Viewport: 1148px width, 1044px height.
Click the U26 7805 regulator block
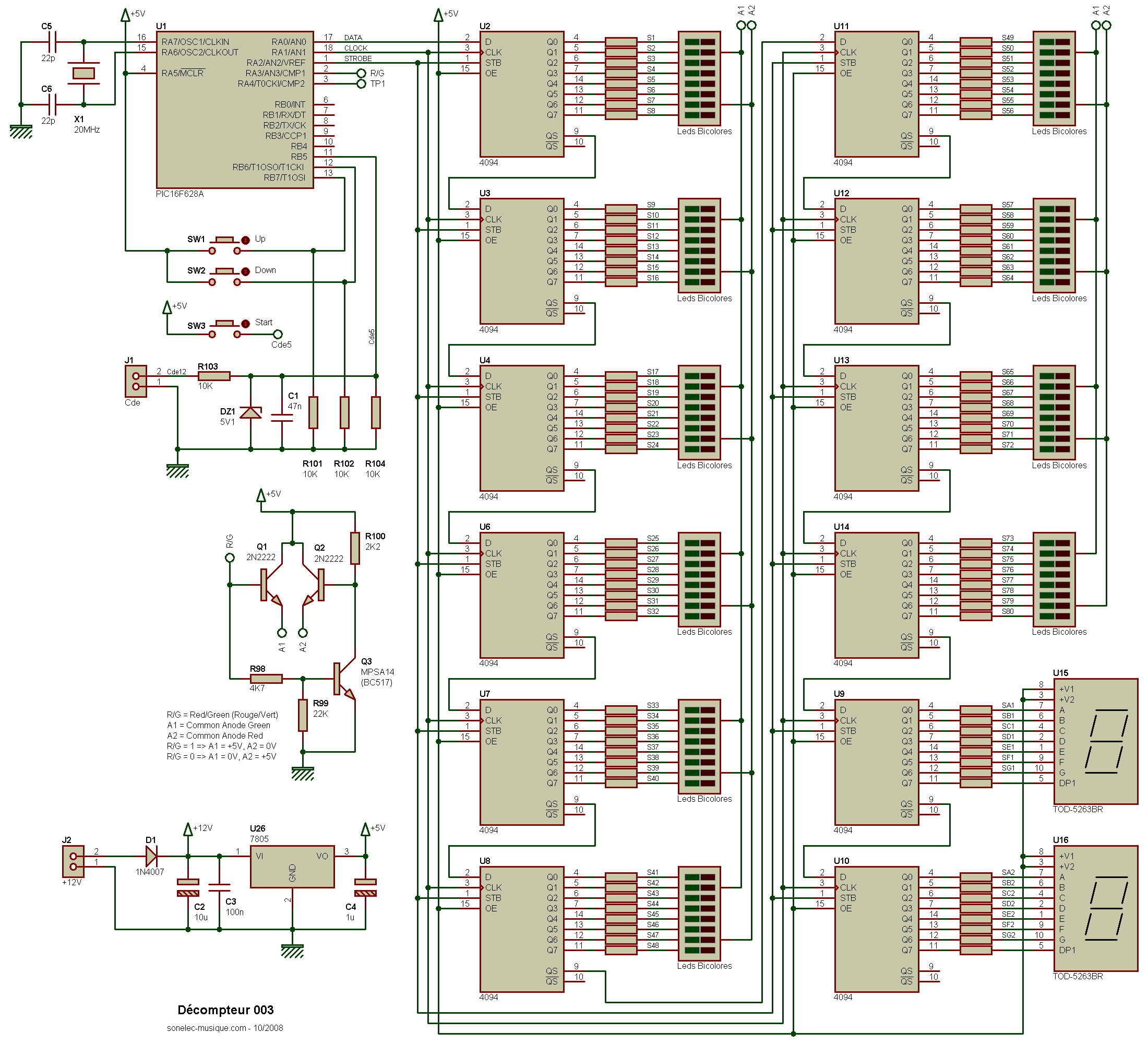pos(292,867)
